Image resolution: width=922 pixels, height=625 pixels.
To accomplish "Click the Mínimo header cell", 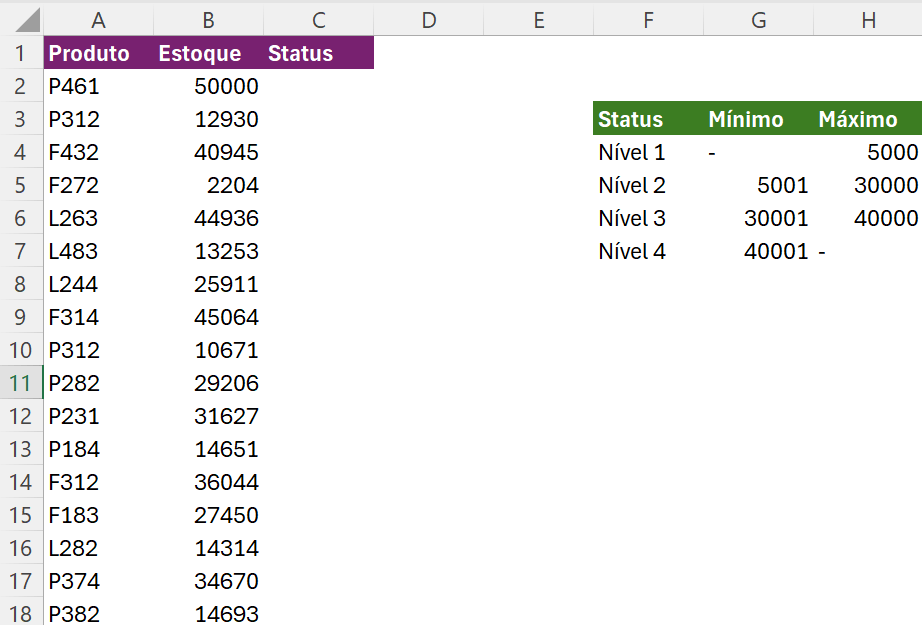I will click(x=759, y=119).
